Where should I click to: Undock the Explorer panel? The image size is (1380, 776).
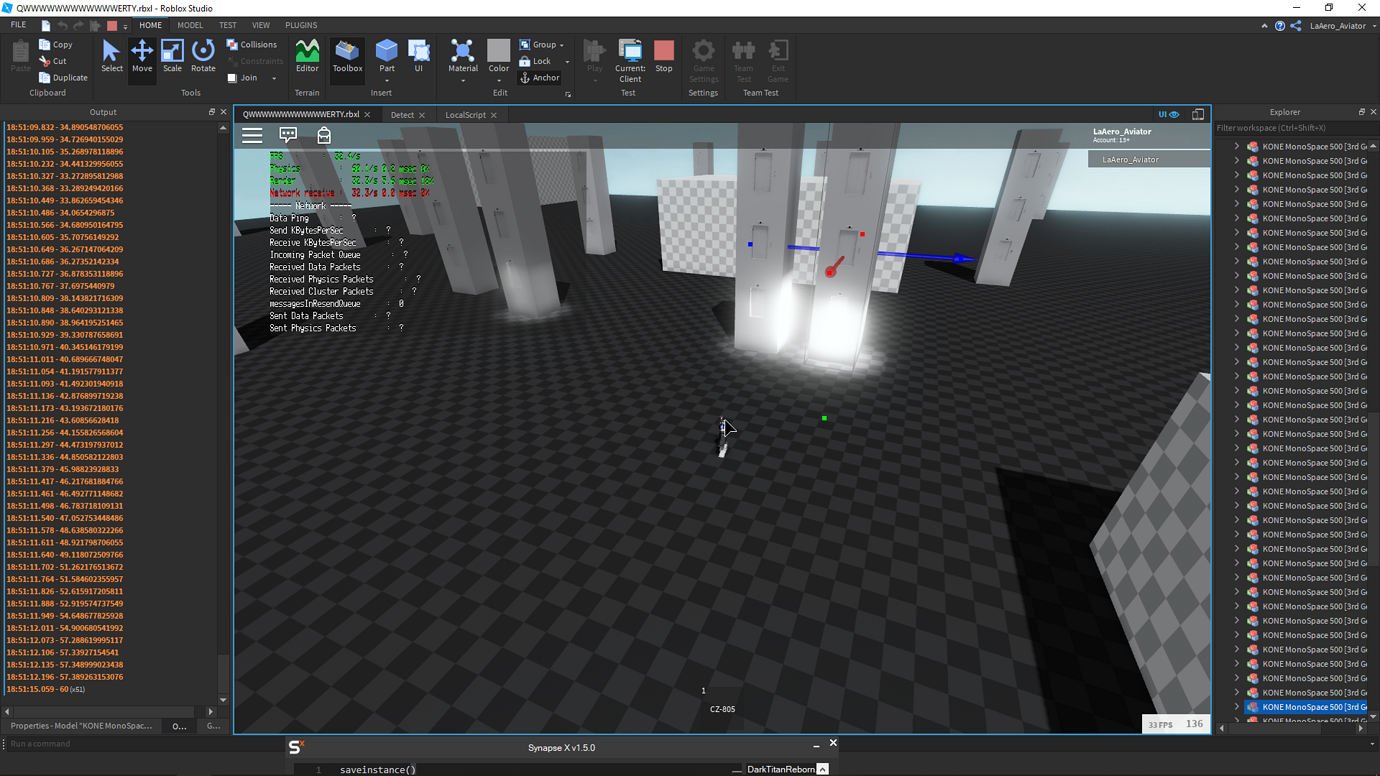1361,112
